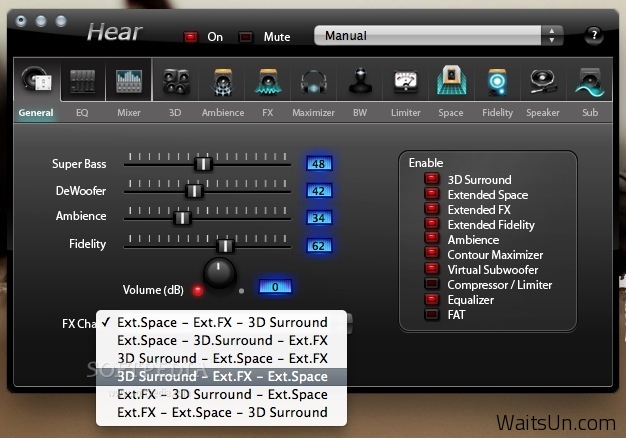This screenshot has width=626, height=438.
Task: Open the Speaker driver icon
Action: click(x=543, y=81)
